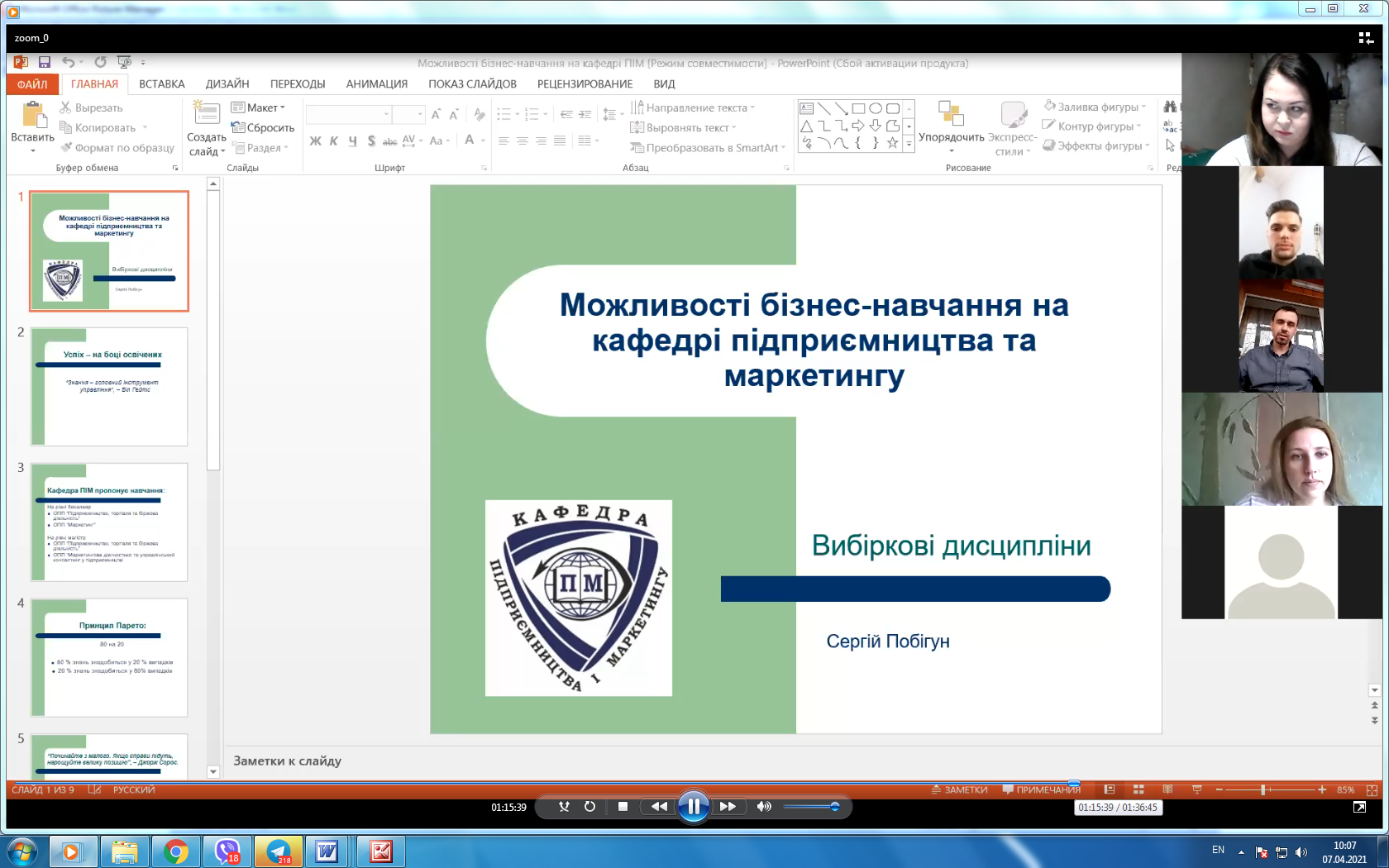Open the Макет layout dropdown

pos(259,107)
